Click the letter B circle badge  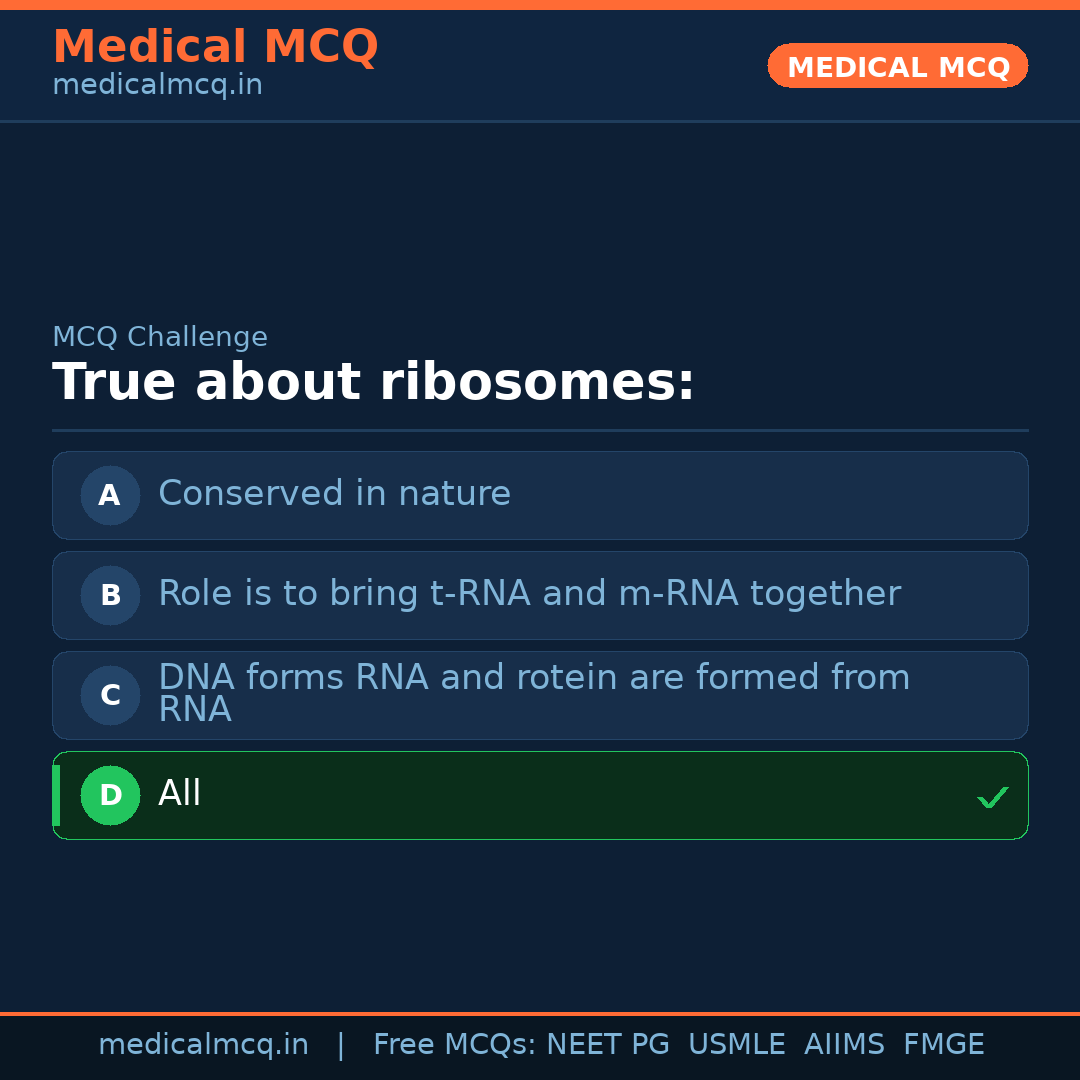point(110,595)
